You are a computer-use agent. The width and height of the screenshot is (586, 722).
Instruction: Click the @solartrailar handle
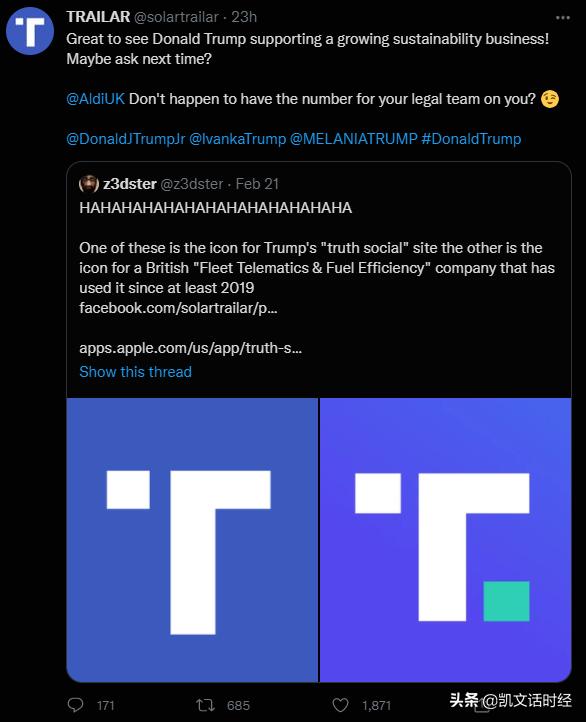(x=176, y=17)
